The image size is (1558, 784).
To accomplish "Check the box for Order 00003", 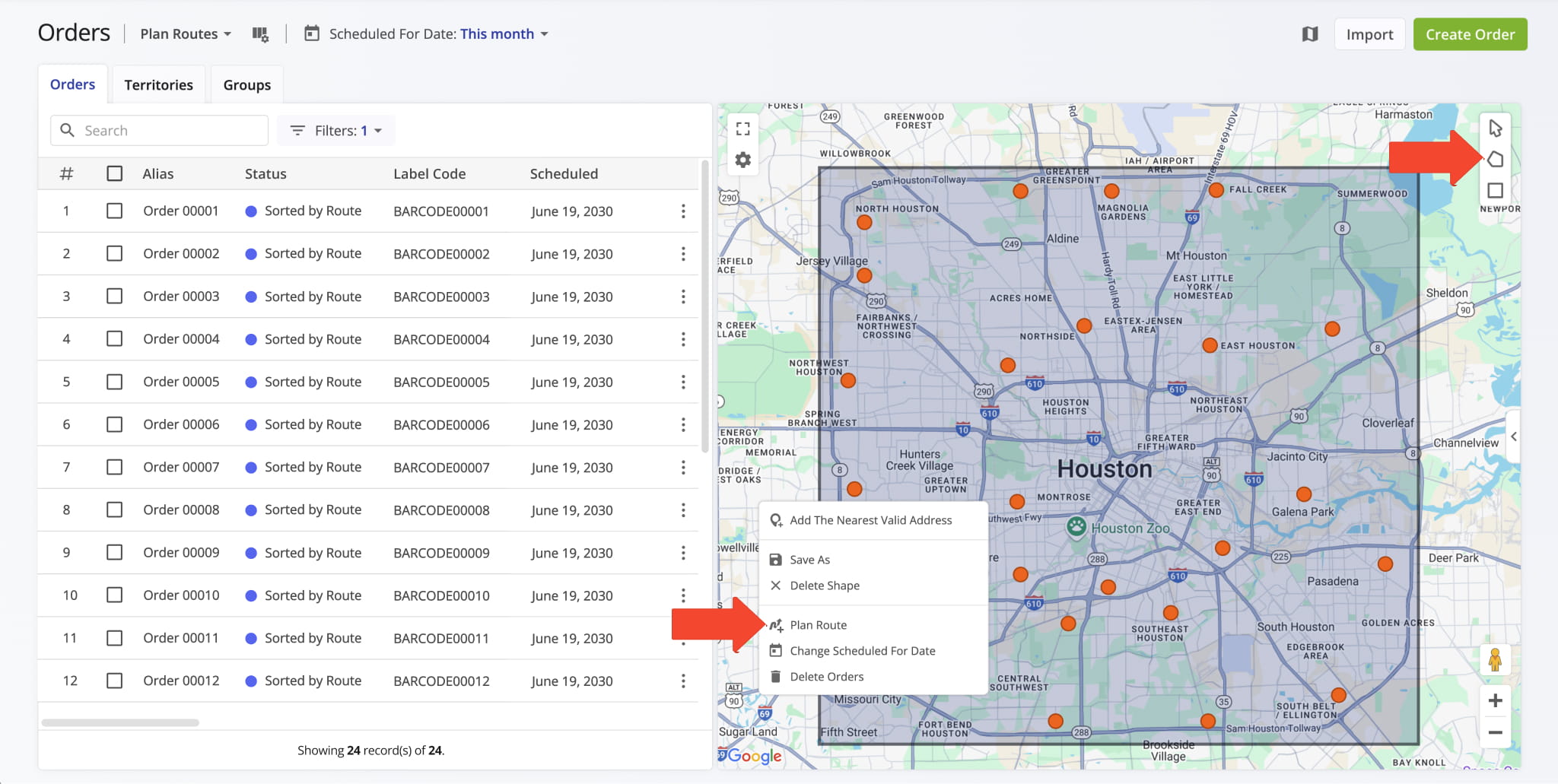I will tap(115, 297).
